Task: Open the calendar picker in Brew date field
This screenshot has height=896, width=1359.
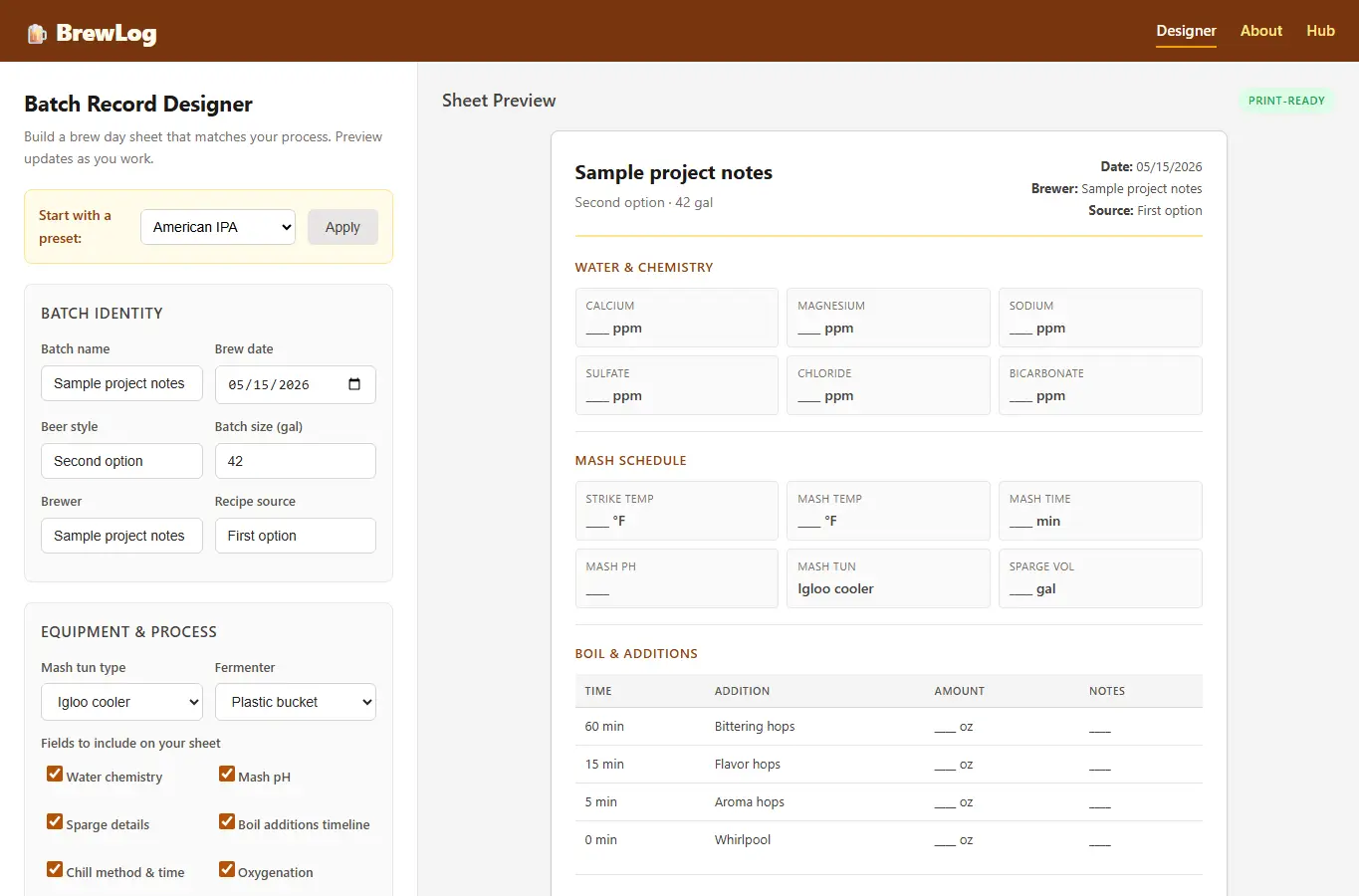Action: pos(354,384)
